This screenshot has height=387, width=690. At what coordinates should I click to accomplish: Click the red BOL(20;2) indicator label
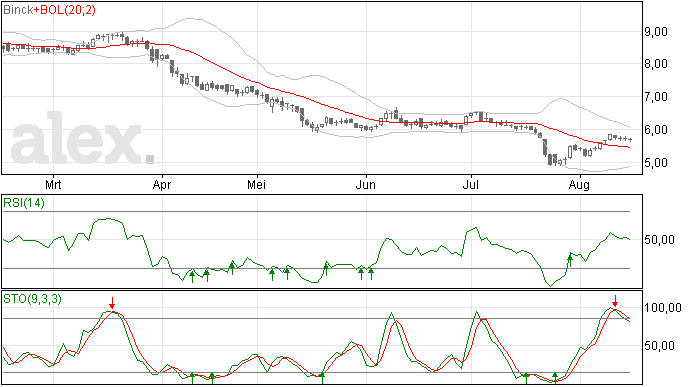67,10
